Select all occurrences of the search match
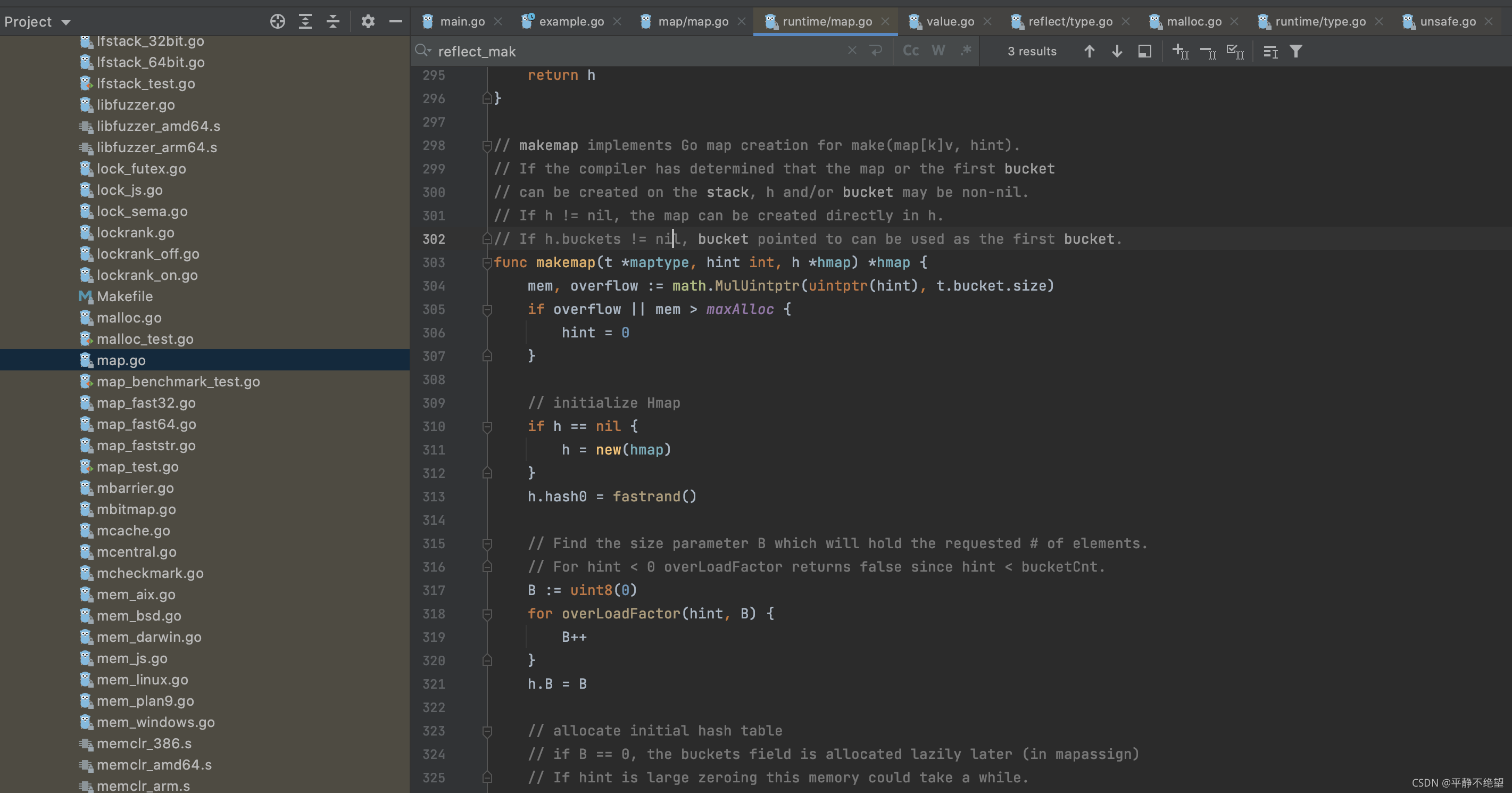Viewport: 1512px width, 793px height. pos(1234,52)
